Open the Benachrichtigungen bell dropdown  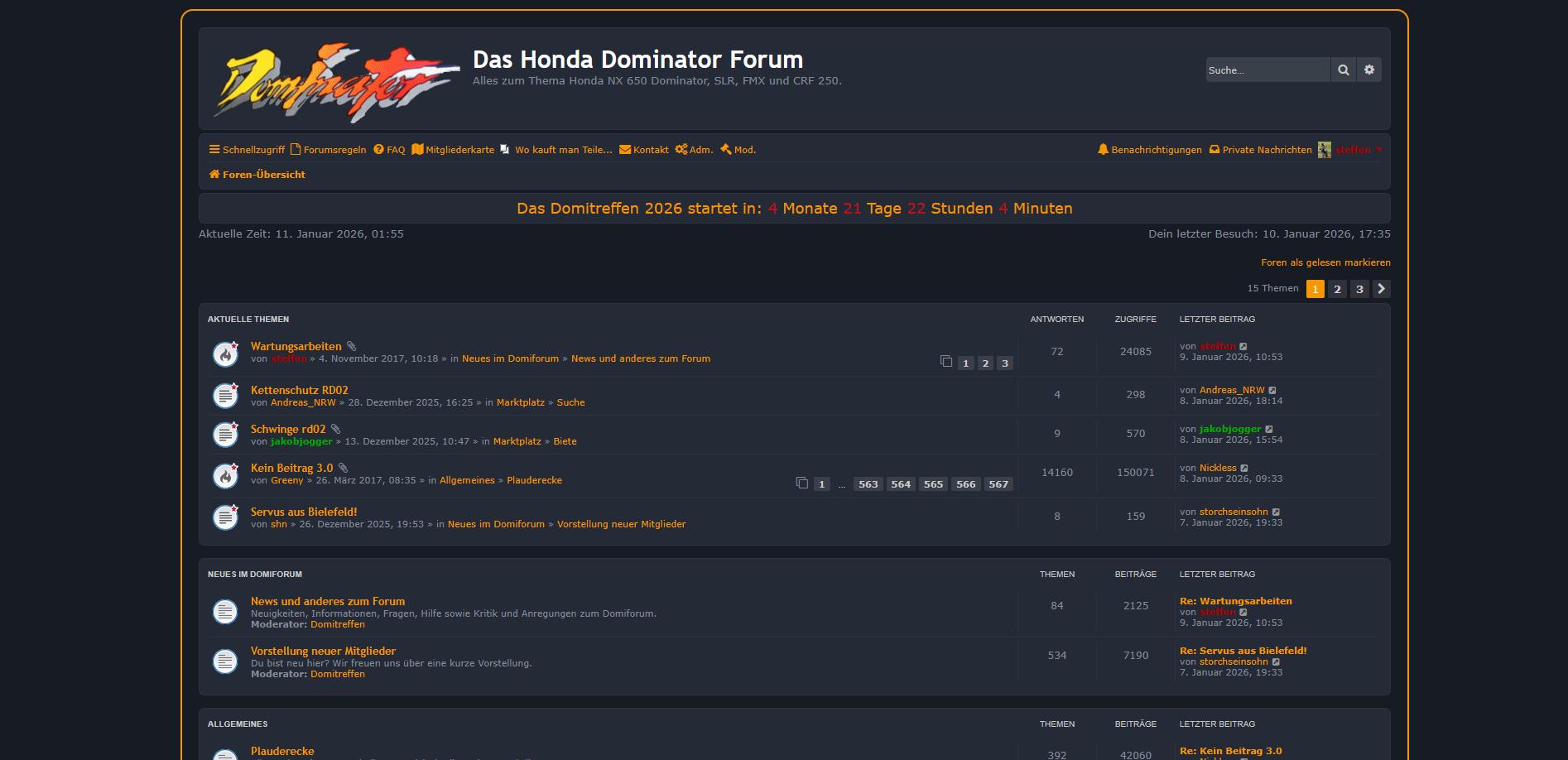(1149, 150)
